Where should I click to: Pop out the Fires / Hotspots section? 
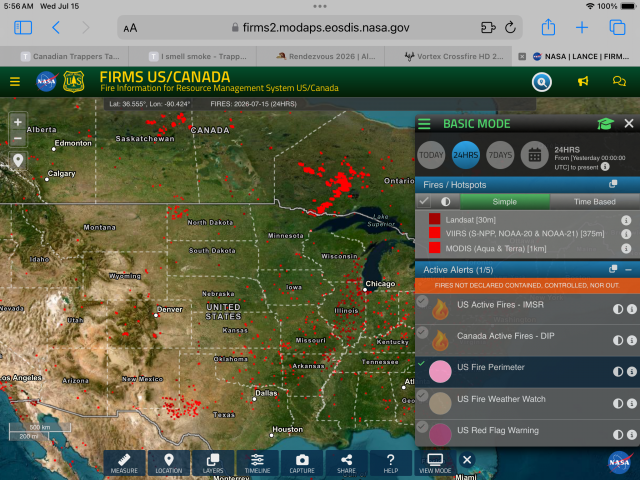613,184
